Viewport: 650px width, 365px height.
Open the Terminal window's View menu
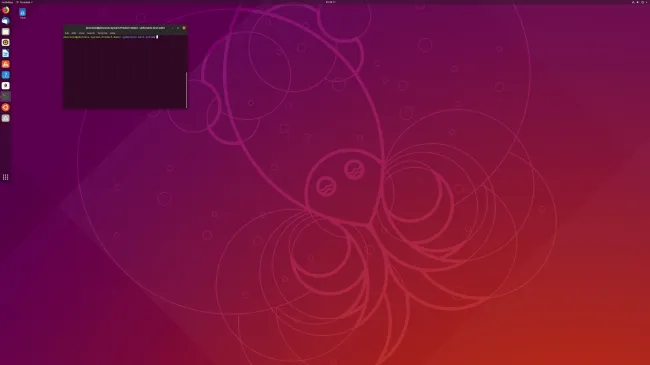[82, 33]
